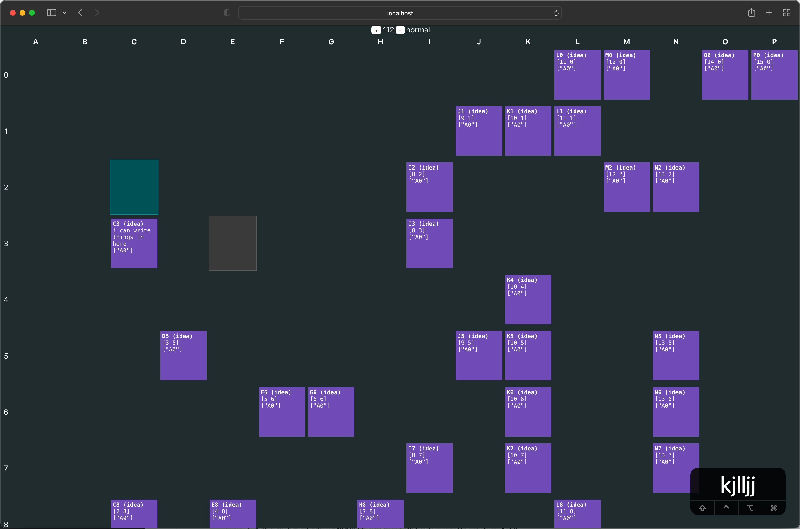This screenshot has height=529, width=800.
Task: Select the K5 idea card
Action: point(528,356)
